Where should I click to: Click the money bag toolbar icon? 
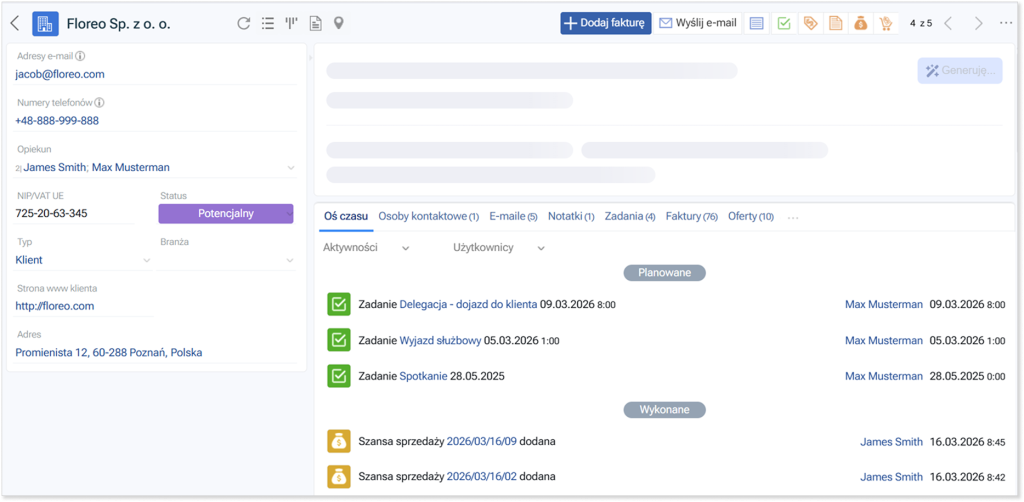[860, 24]
